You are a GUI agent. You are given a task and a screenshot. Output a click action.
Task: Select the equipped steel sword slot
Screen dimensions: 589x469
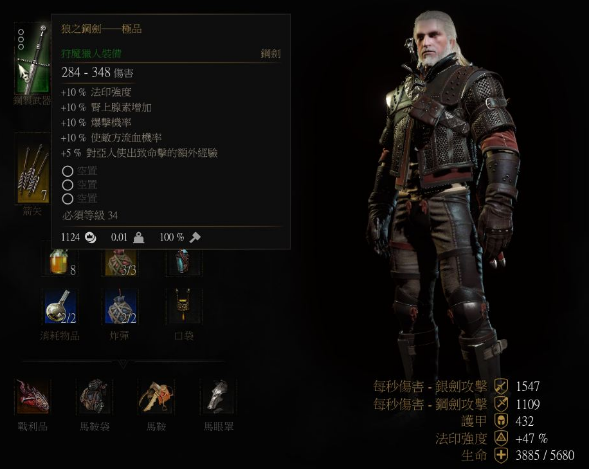click(x=32, y=58)
